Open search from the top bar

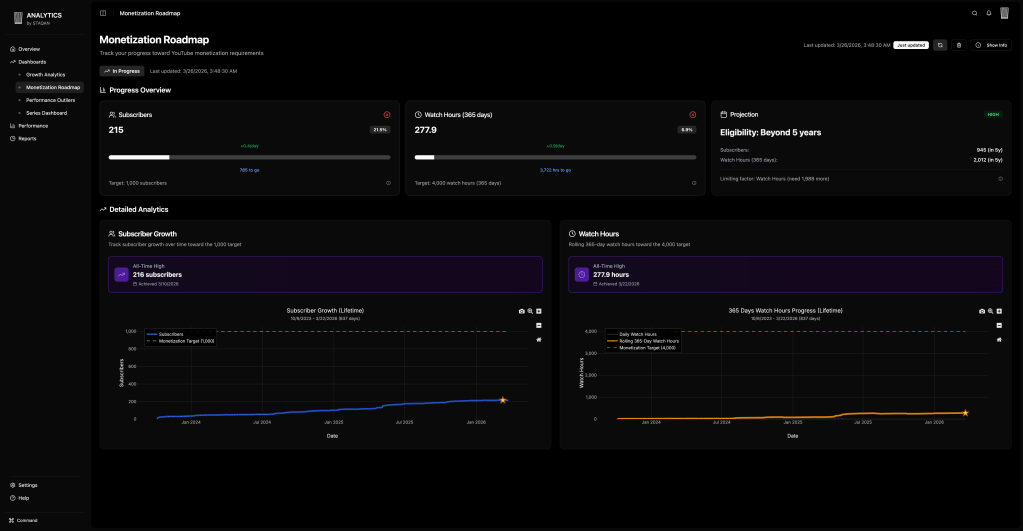[x=975, y=13]
